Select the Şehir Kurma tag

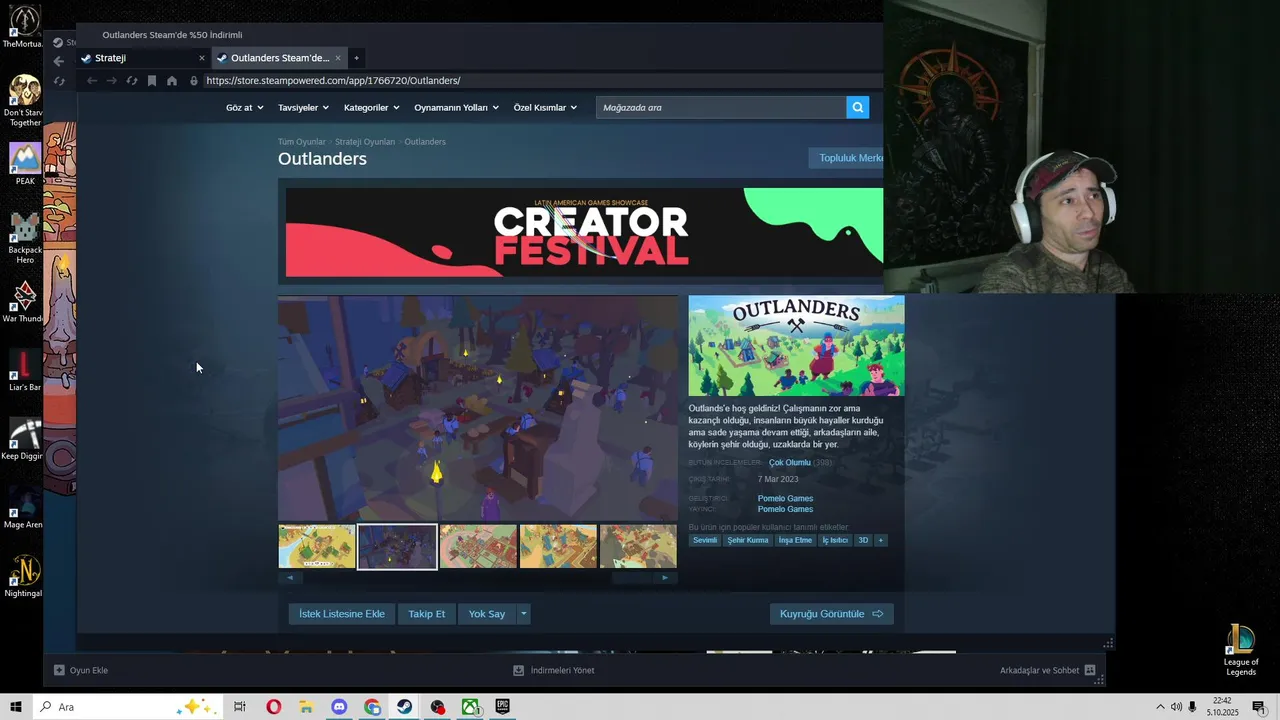tap(748, 540)
